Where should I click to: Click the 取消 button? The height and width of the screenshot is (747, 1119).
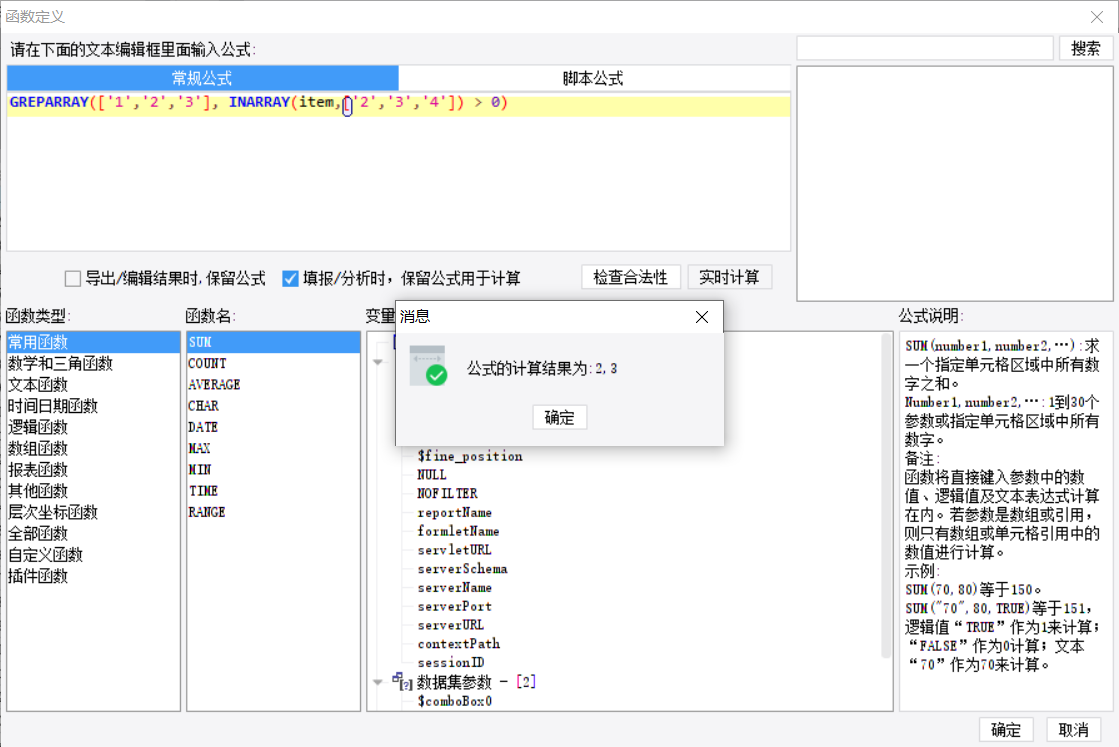[1073, 730]
